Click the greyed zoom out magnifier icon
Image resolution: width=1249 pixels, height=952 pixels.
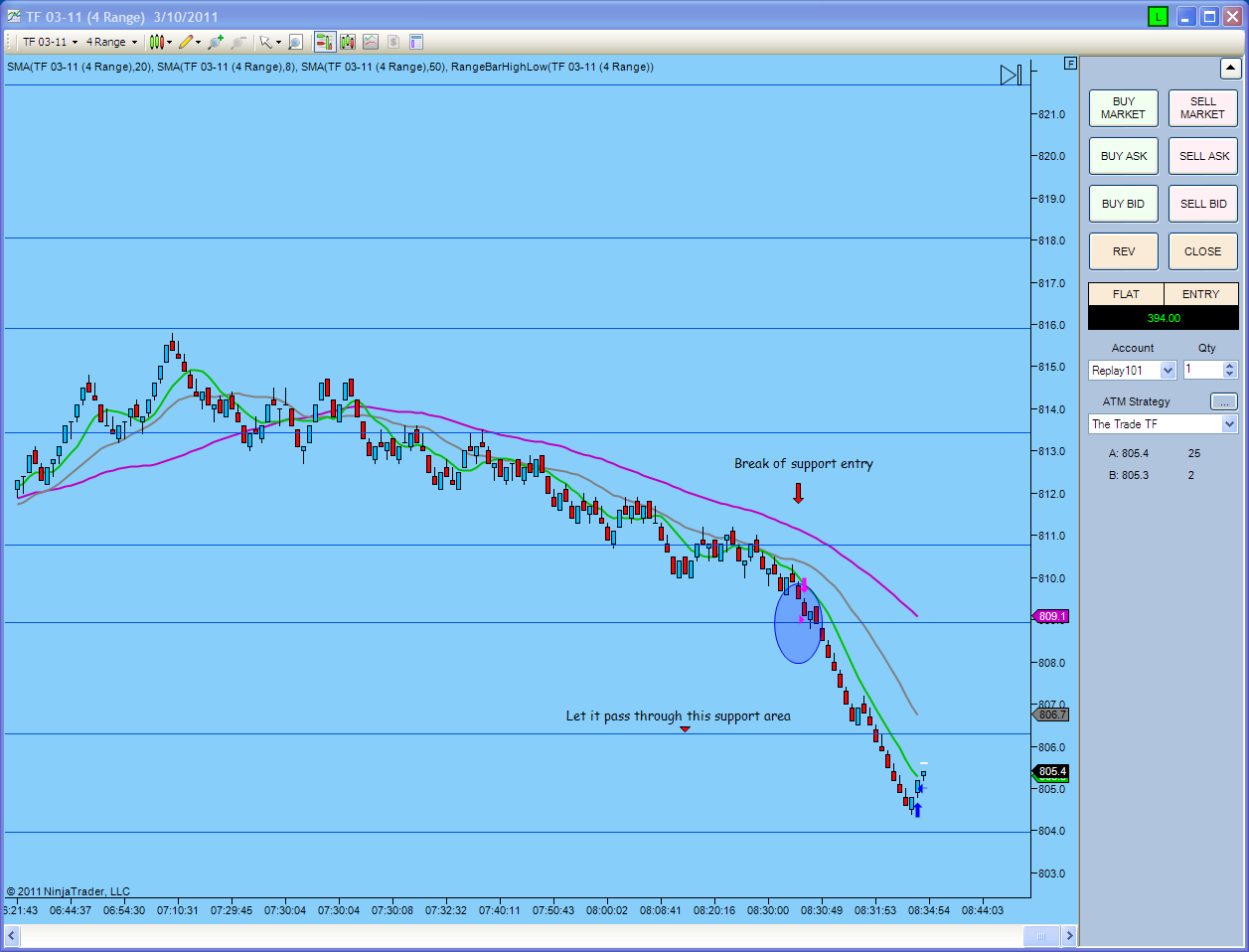(238, 42)
